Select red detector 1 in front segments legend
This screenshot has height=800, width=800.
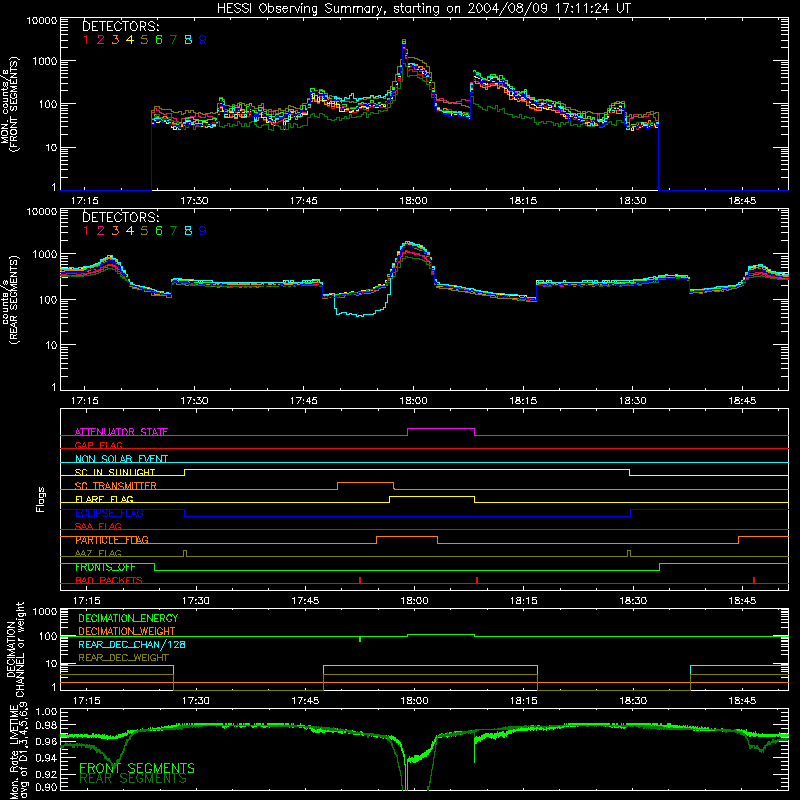86,40
